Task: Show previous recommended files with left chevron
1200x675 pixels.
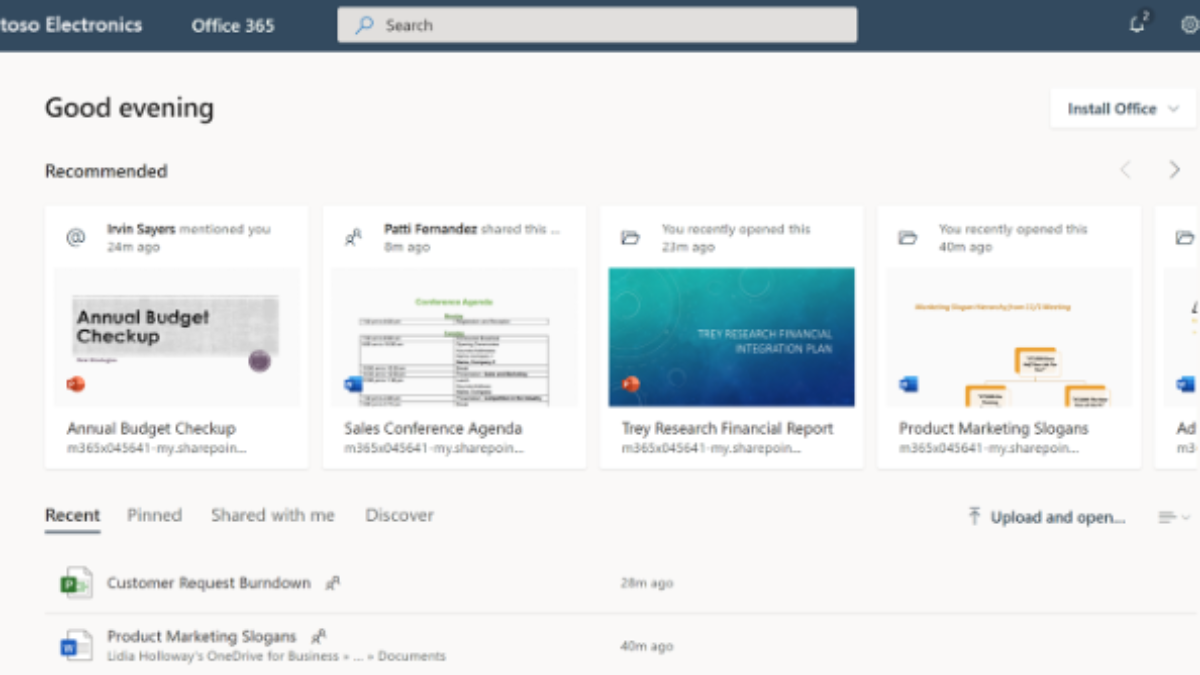Action: tap(1125, 170)
